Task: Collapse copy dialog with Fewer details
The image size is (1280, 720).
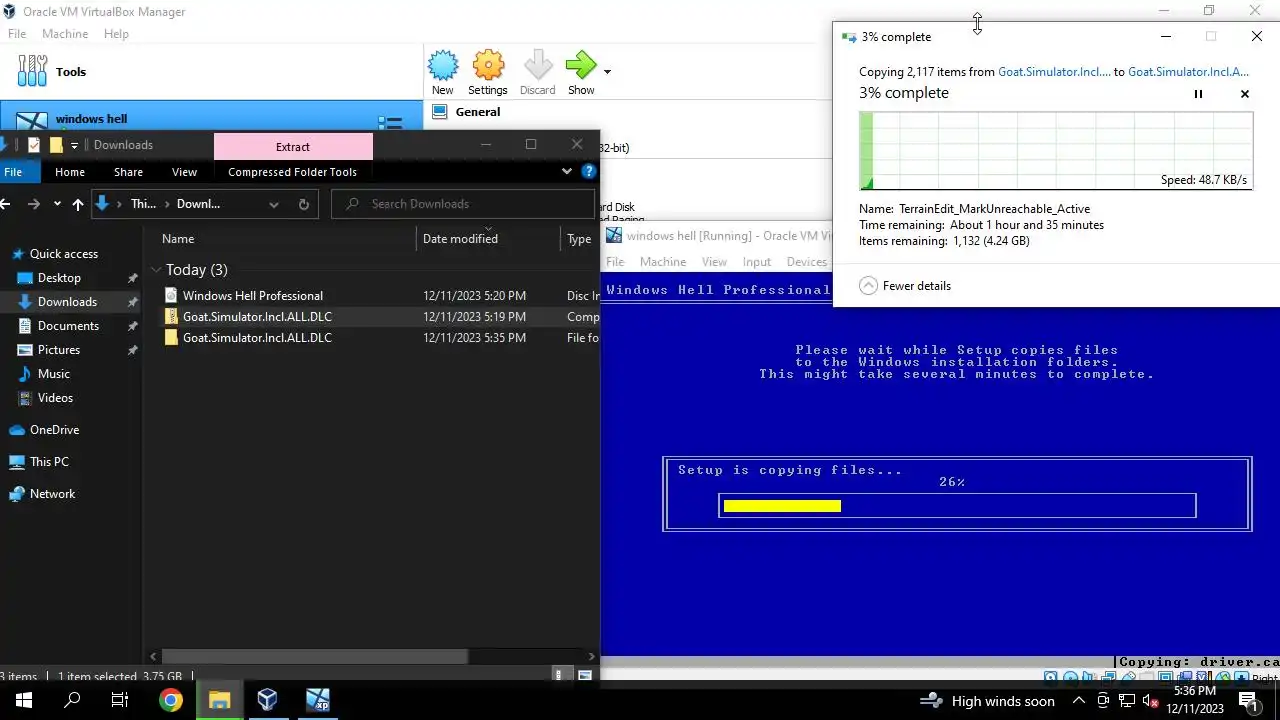Action: click(905, 286)
